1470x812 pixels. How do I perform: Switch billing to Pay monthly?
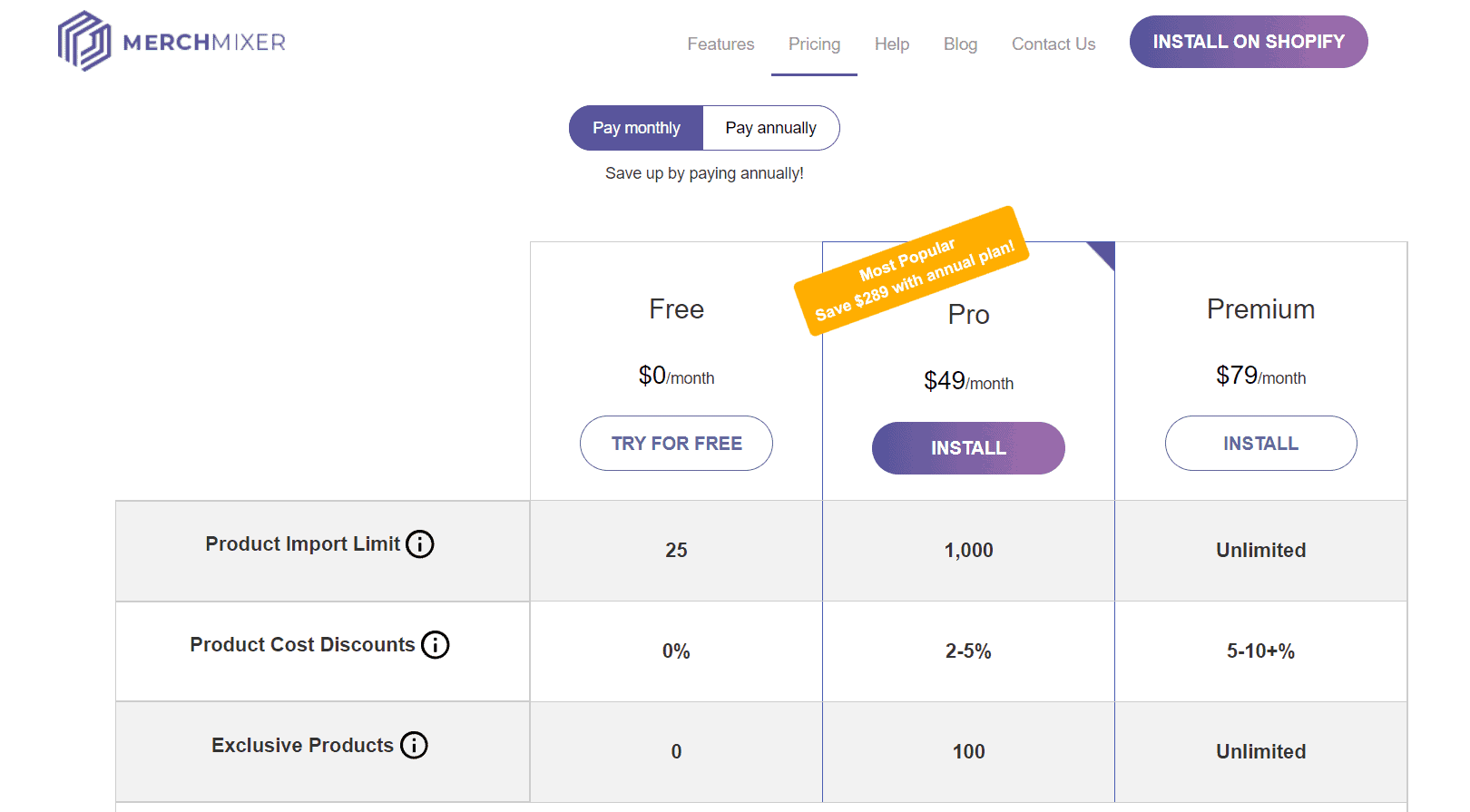tap(636, 128)
